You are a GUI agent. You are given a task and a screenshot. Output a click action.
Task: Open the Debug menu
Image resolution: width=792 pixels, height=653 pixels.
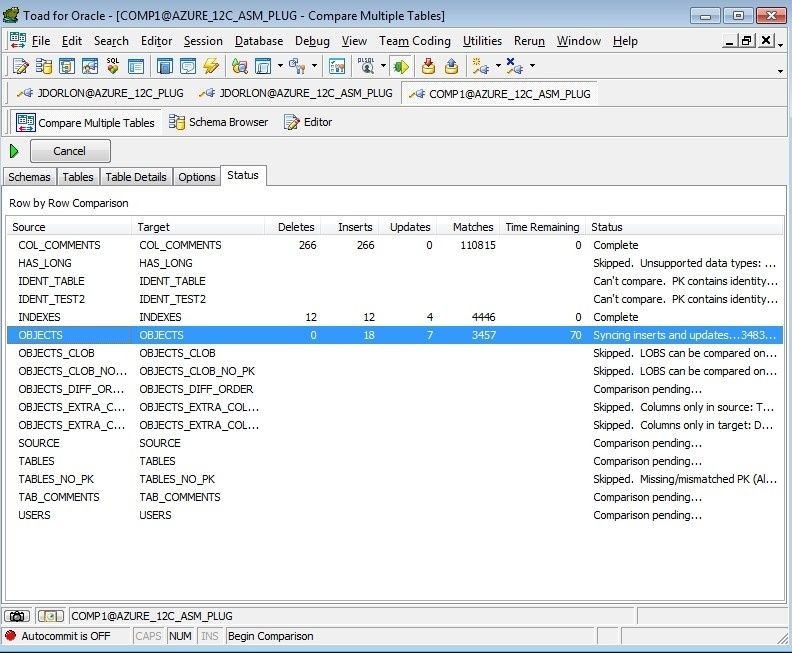click(x=312, y=41)
